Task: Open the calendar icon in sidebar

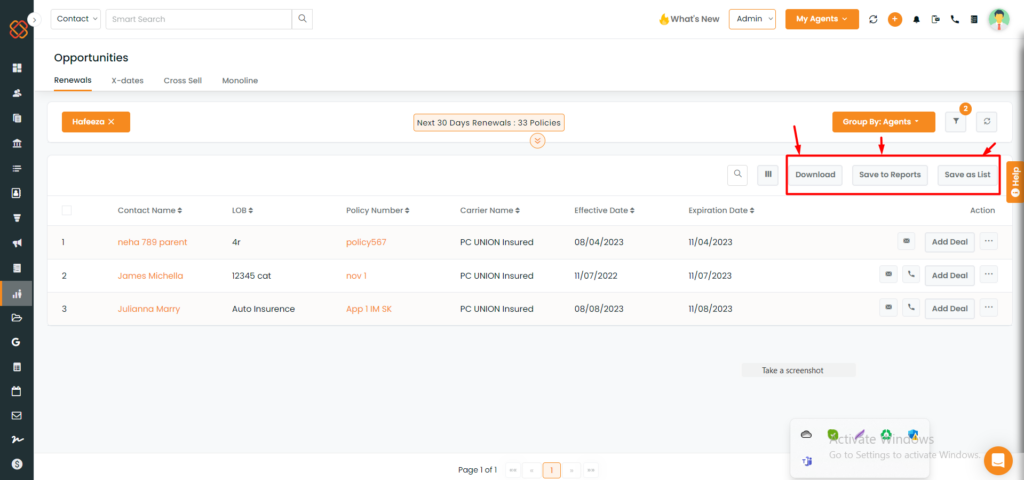Action: (17, 391)
